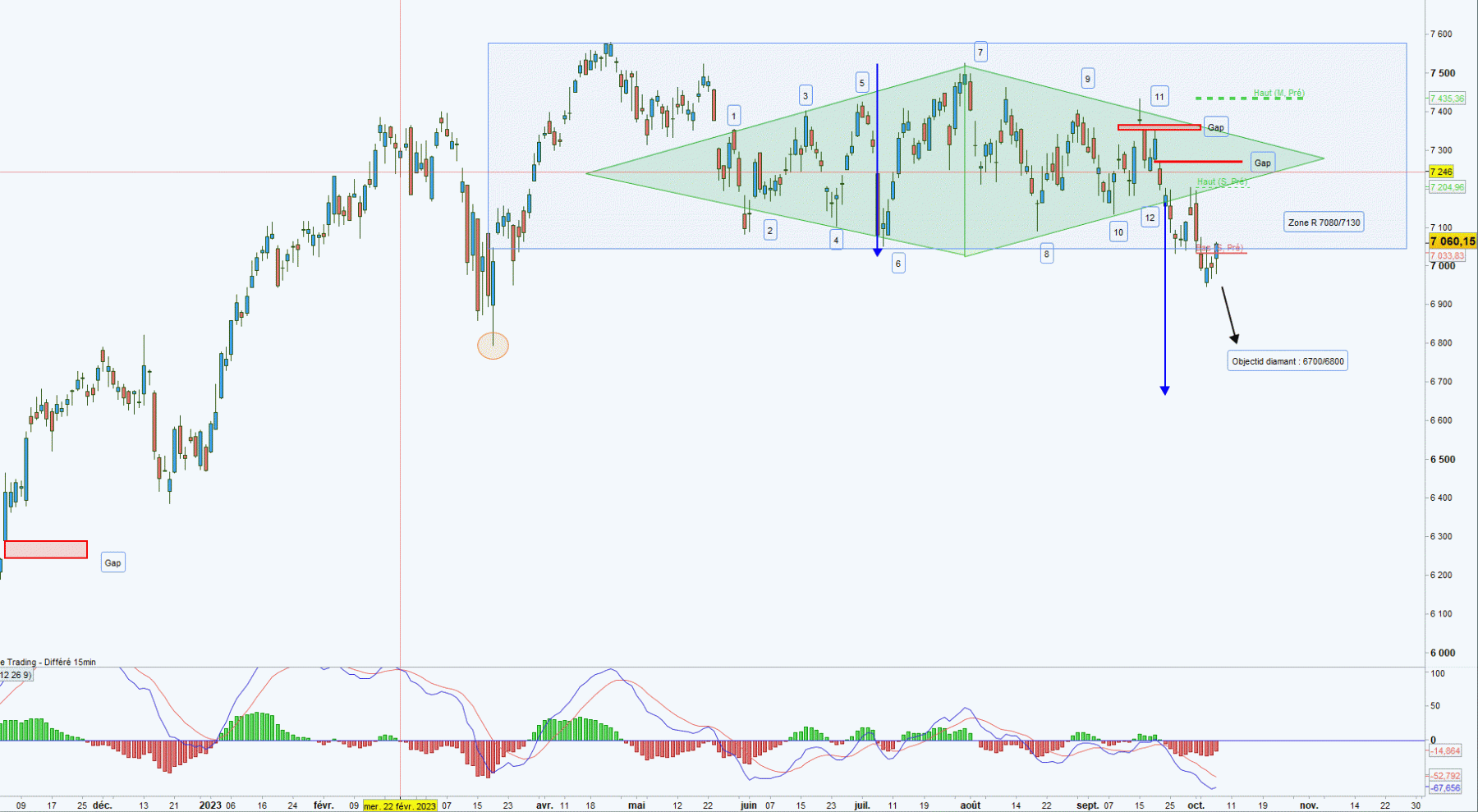Select the 'mai' month on the time axis

636,805
